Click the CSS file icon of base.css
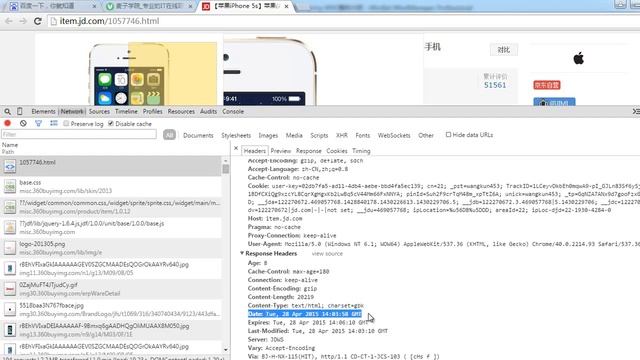The width and height of the screenshot is (640, 360). pos(10,187)
